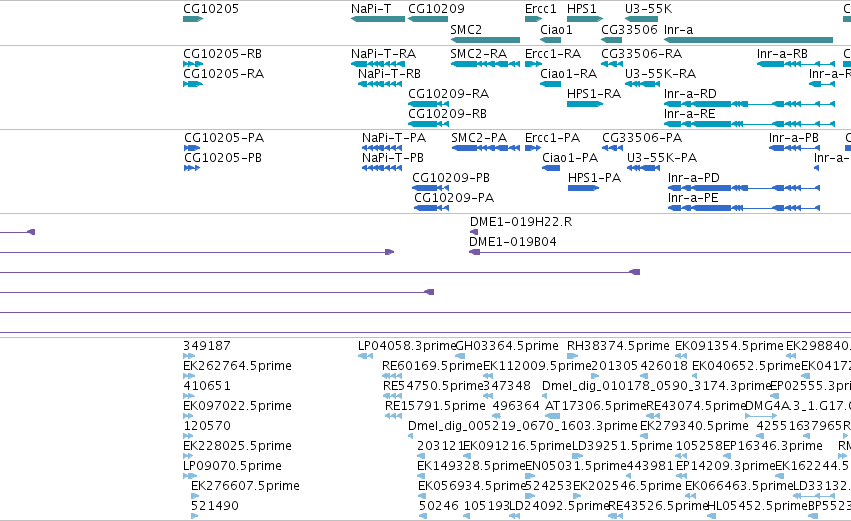Image resolution: width=851 pixels, height=521 pixels.
Task: Open the Ercc1-RA transcript label
Action: (552, 54)
